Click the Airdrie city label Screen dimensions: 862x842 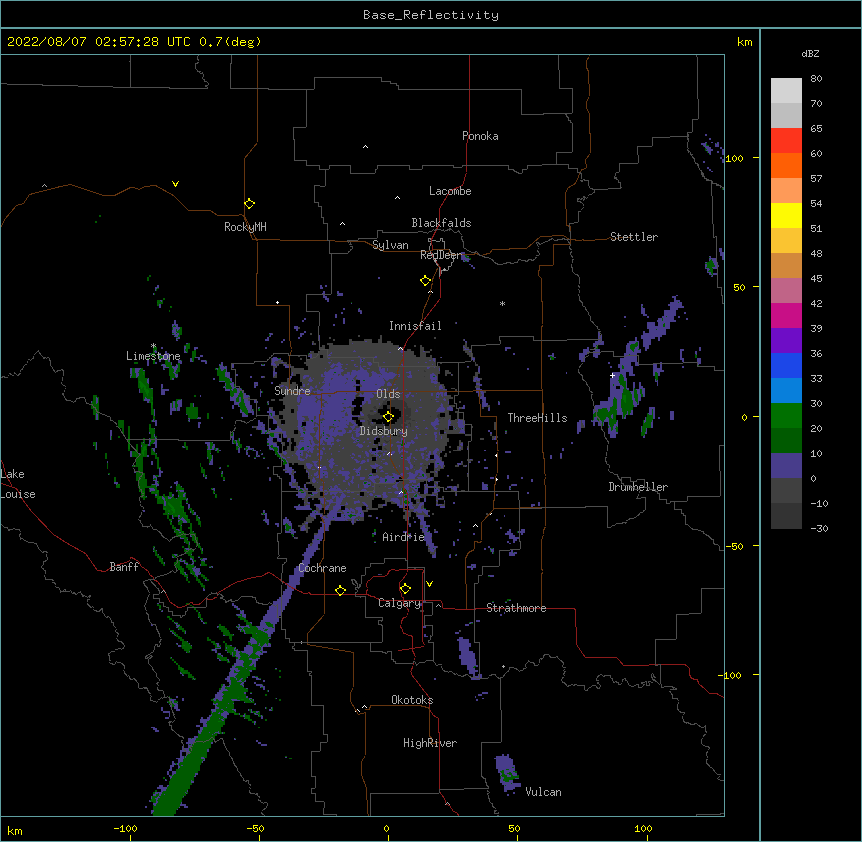404,537
